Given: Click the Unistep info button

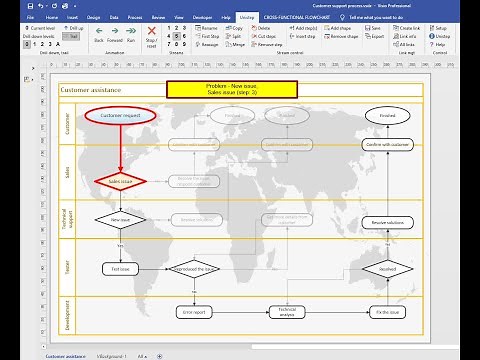Looking at the screenshot, I should pos(439,36).
